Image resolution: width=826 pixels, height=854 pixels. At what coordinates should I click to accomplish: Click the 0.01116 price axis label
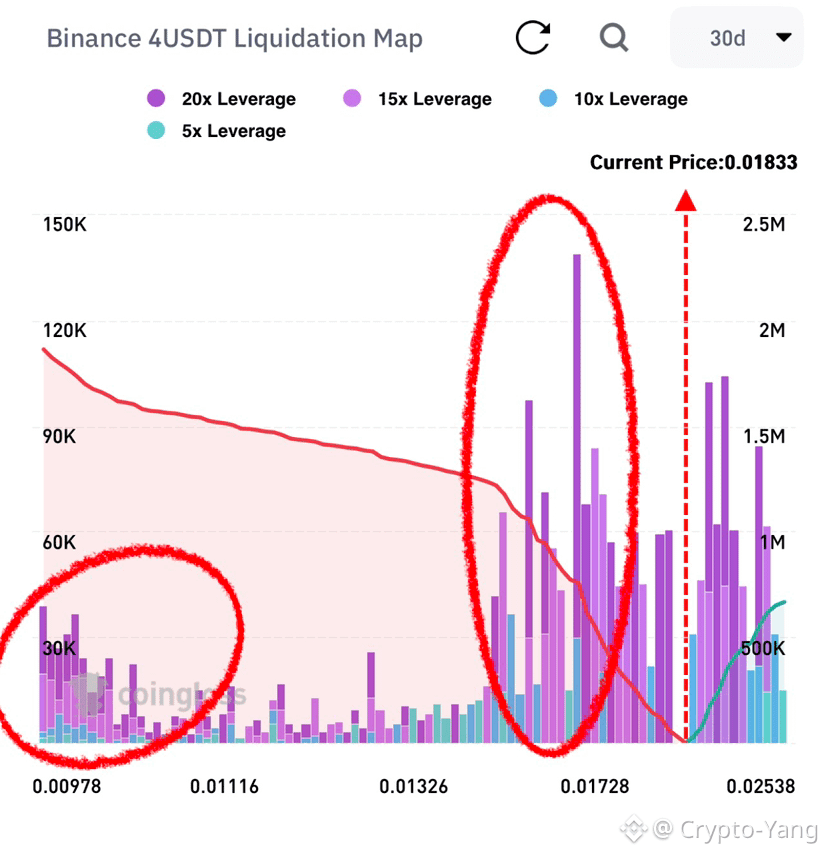coord(224,786)
